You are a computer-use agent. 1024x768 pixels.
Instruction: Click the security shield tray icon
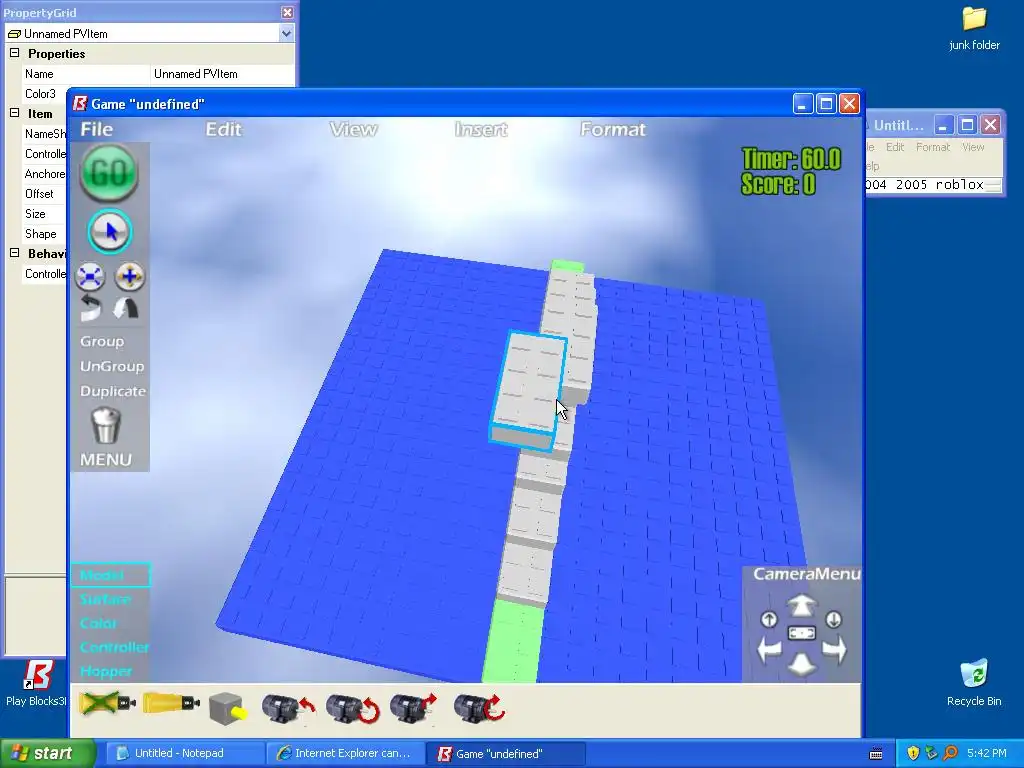[913, 753]
